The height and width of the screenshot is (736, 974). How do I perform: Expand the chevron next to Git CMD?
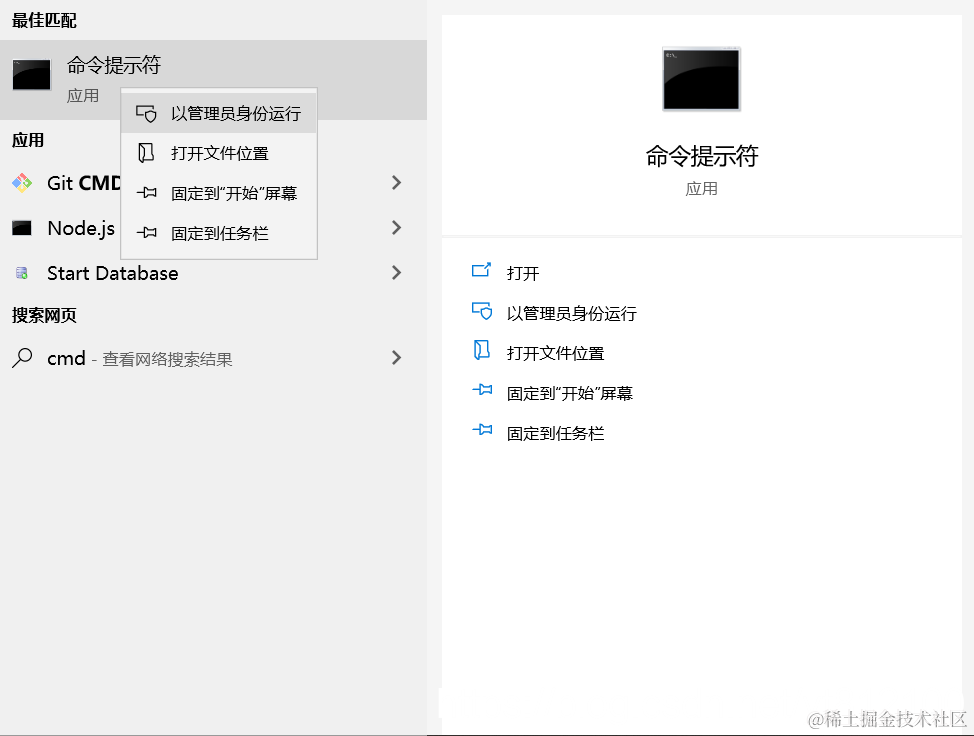point(396,182)
